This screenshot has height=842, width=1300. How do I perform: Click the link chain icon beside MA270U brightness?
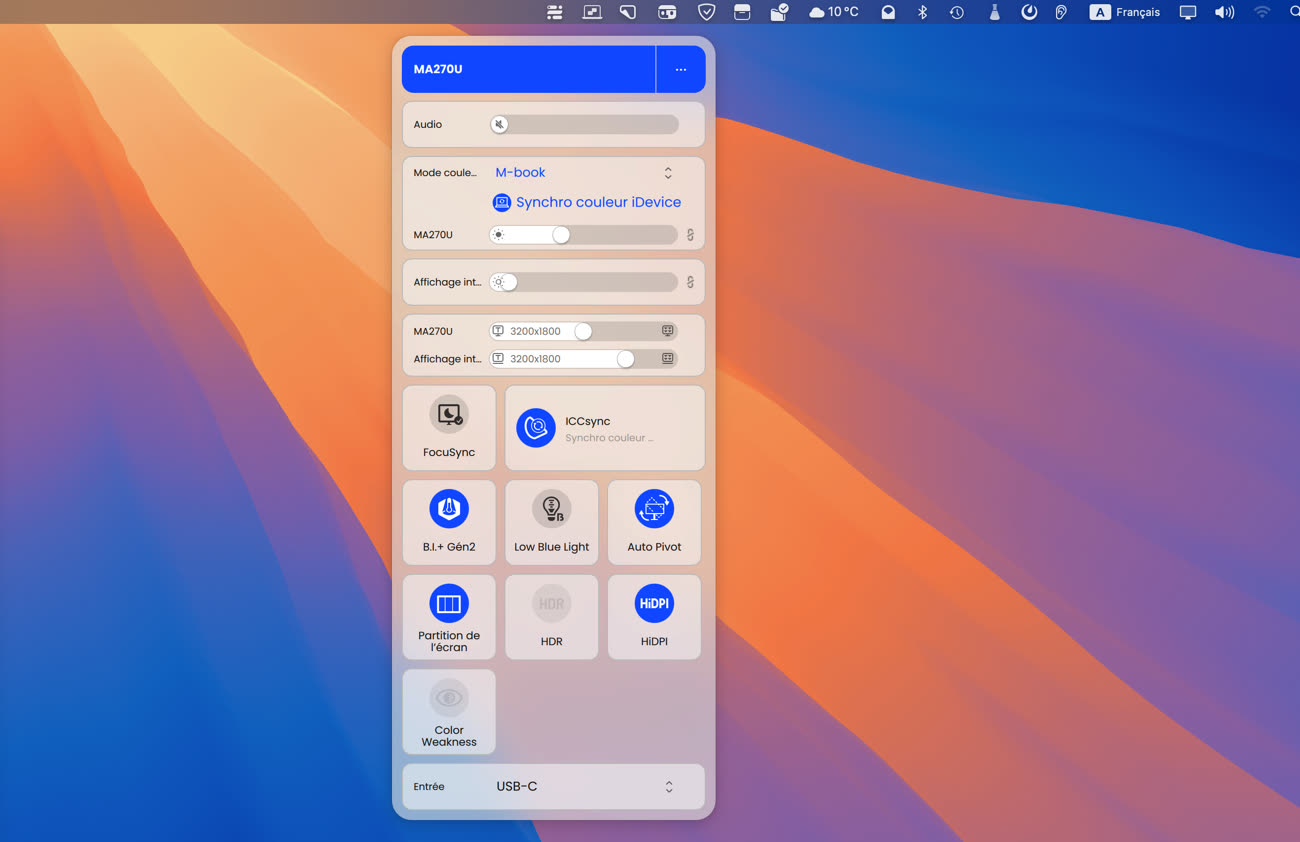pyautogui.click(x=690, y=235)
